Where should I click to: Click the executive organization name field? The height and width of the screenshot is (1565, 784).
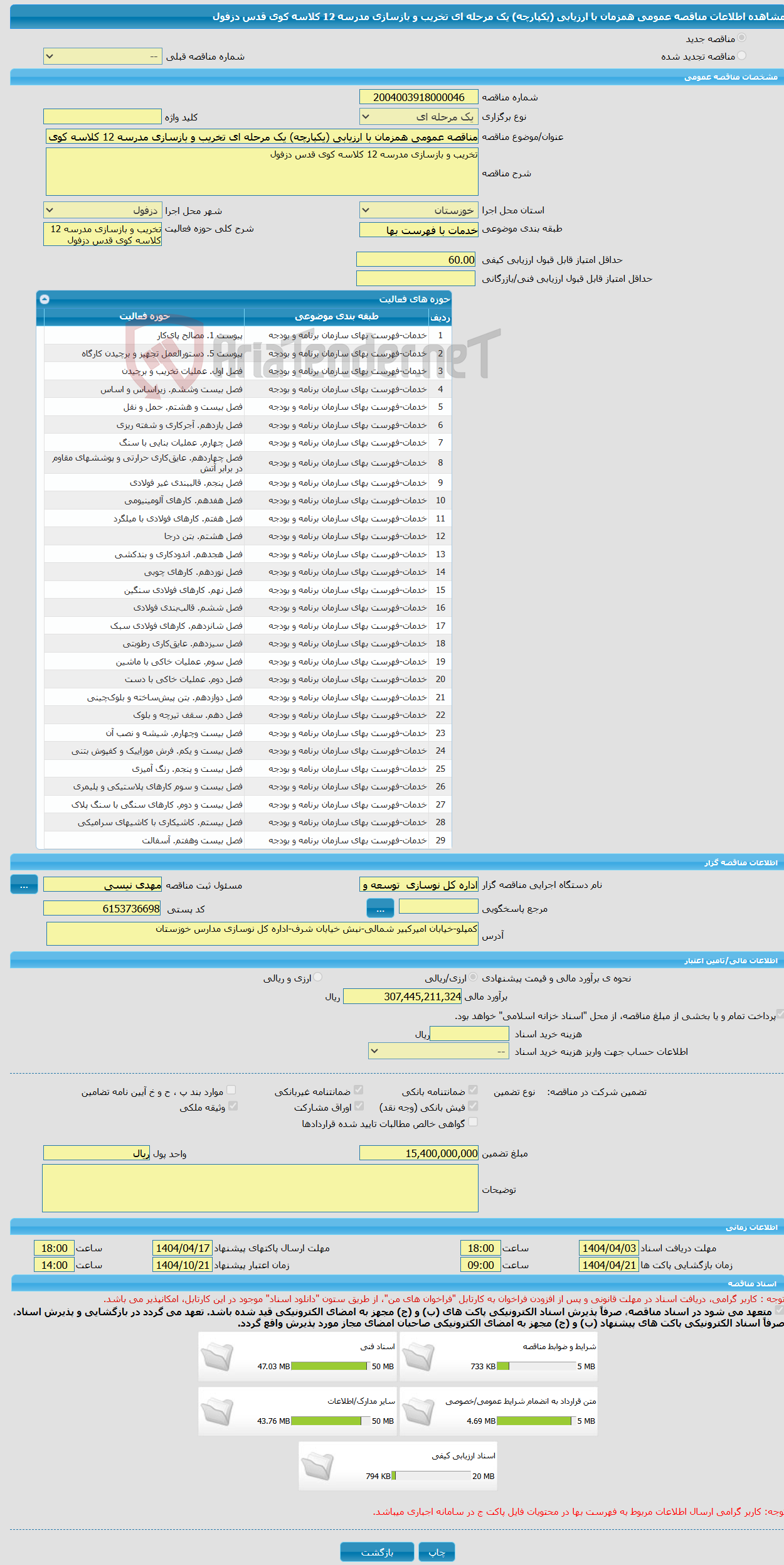click(x=419, y=884)
